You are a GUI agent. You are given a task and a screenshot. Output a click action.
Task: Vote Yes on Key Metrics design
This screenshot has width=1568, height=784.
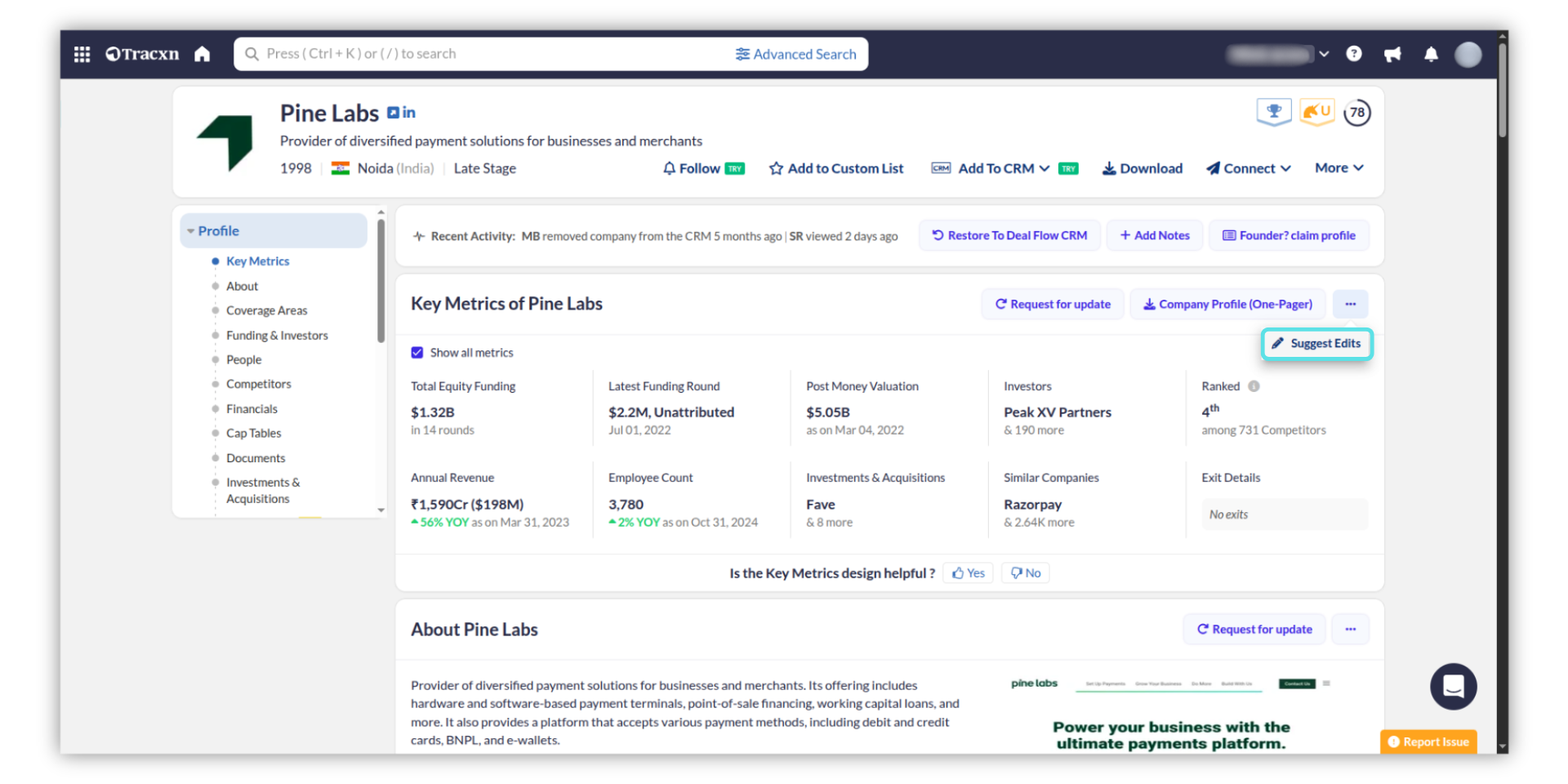coord(968,573)
